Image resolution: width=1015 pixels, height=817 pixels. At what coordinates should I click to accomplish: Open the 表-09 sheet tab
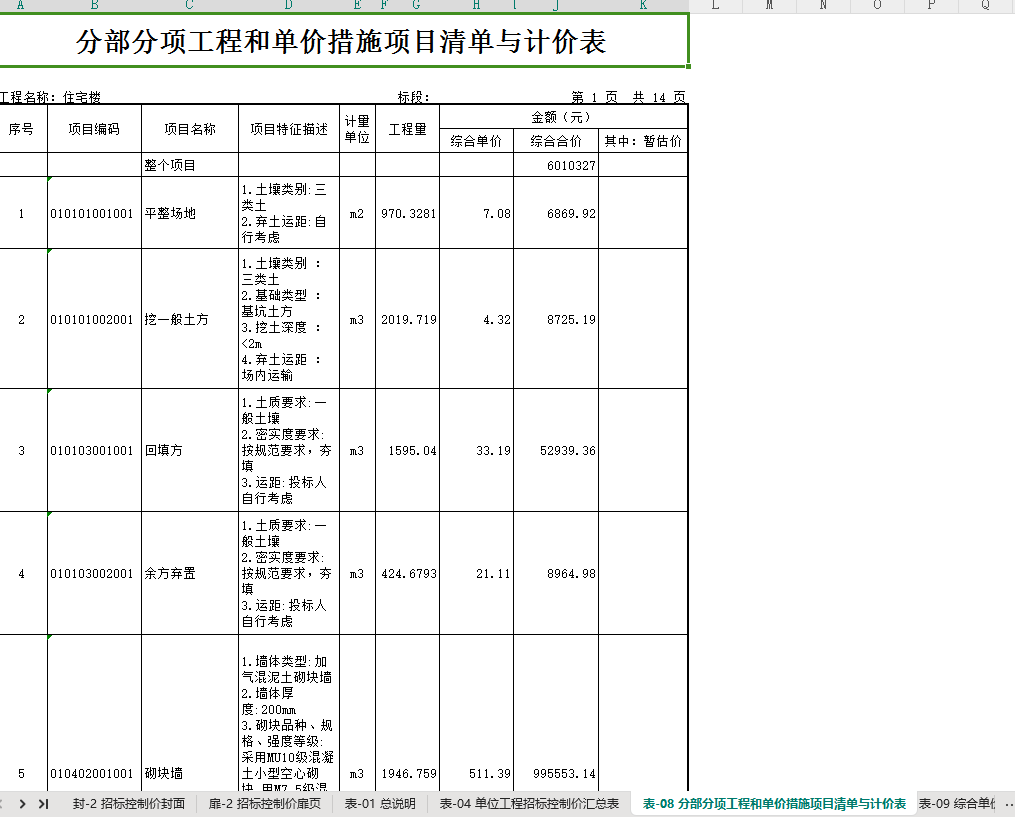957,804
